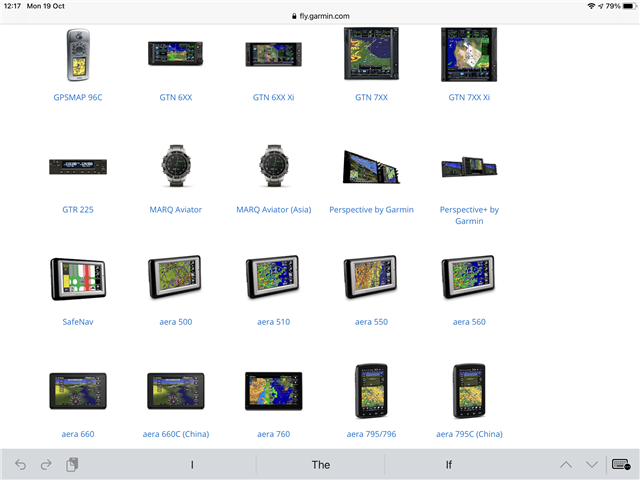Screen dimensions: 640x480
Task: Select the aera 560 device image
Action: coord(468,277)
